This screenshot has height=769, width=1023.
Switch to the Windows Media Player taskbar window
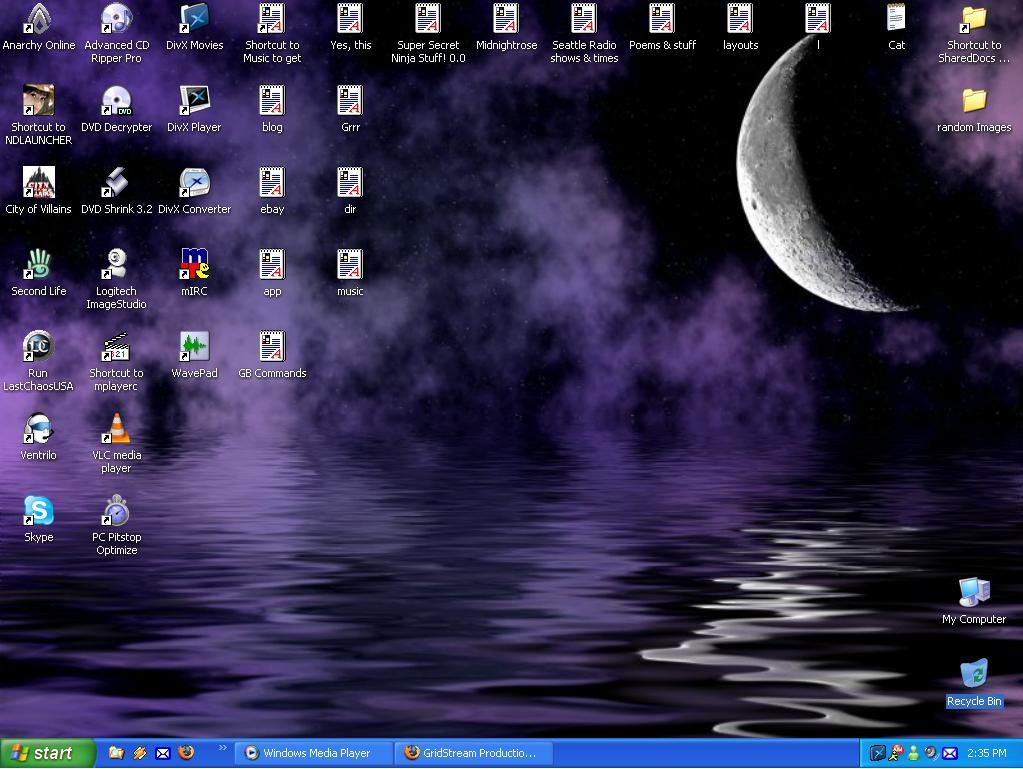(x=312, y=753)
